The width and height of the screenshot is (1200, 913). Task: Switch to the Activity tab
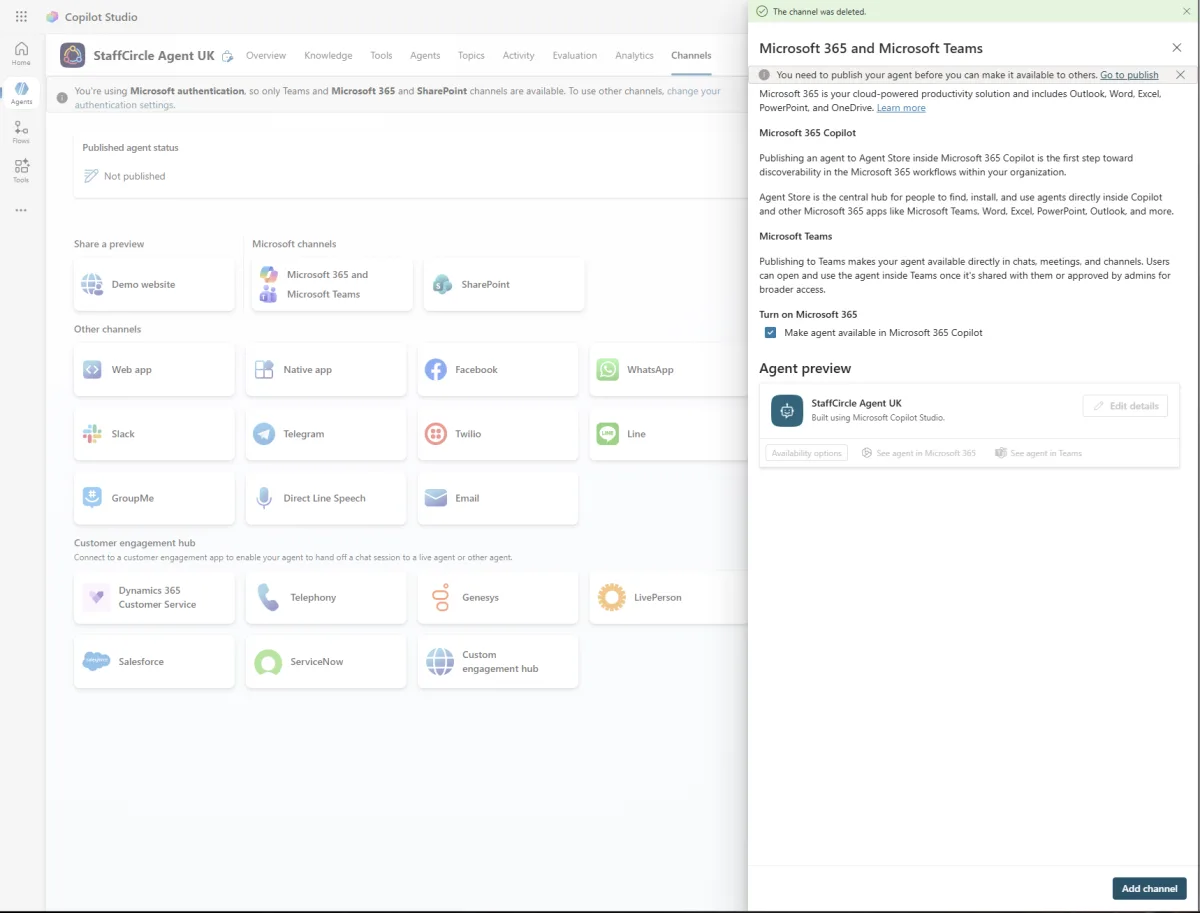(518, 56)
